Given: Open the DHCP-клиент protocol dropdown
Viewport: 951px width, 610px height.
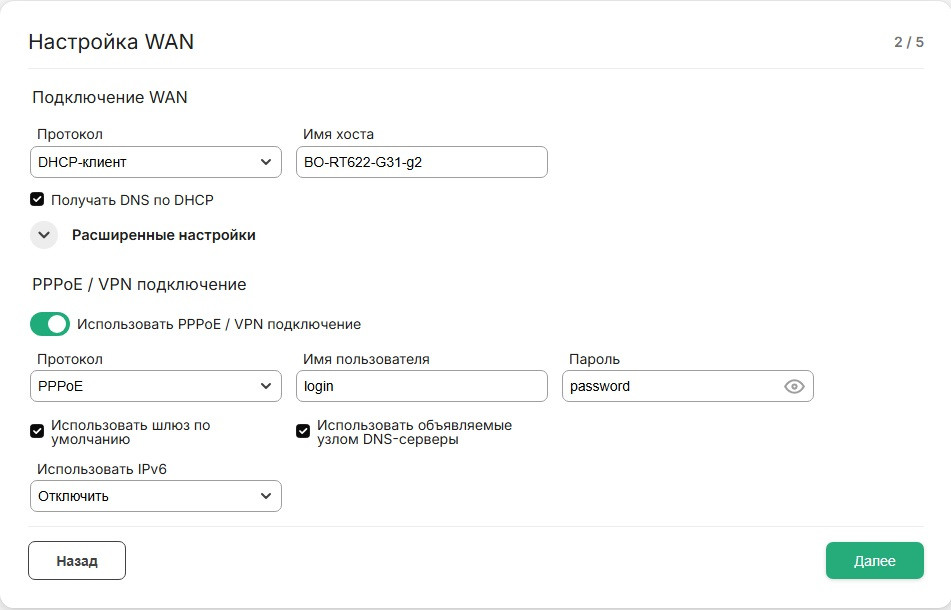Looking at the screenshot, I should click(x=155, y=162).
